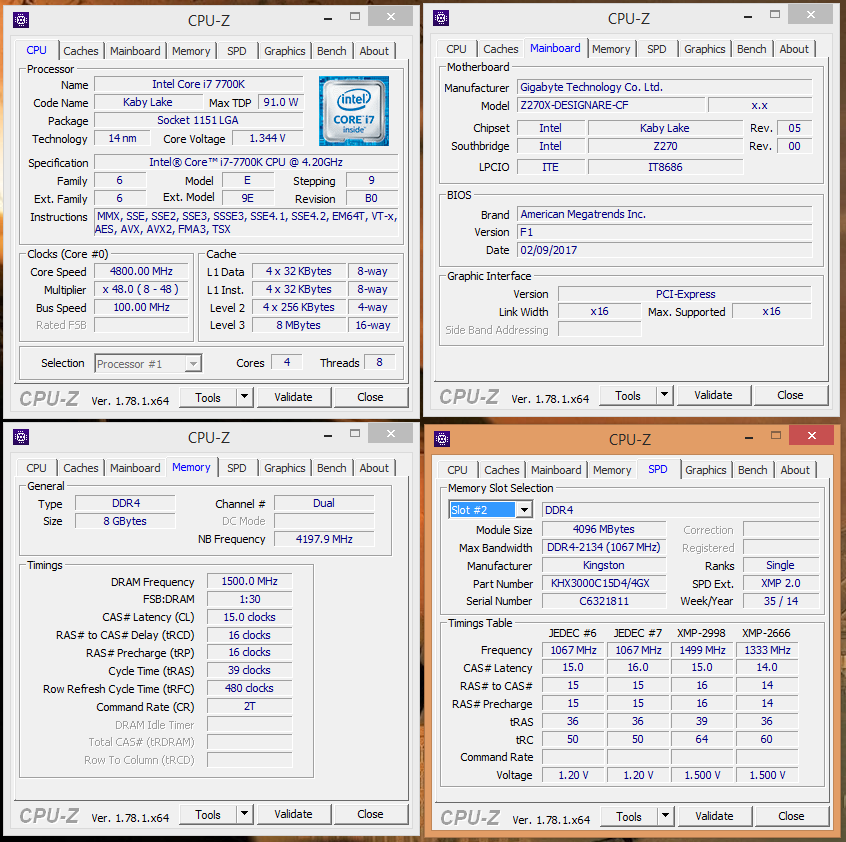This screenshot has height=842, width=846.
Task: Click DRAM Frequency value '1500.0 MHz'
Action: coord(249,581)
